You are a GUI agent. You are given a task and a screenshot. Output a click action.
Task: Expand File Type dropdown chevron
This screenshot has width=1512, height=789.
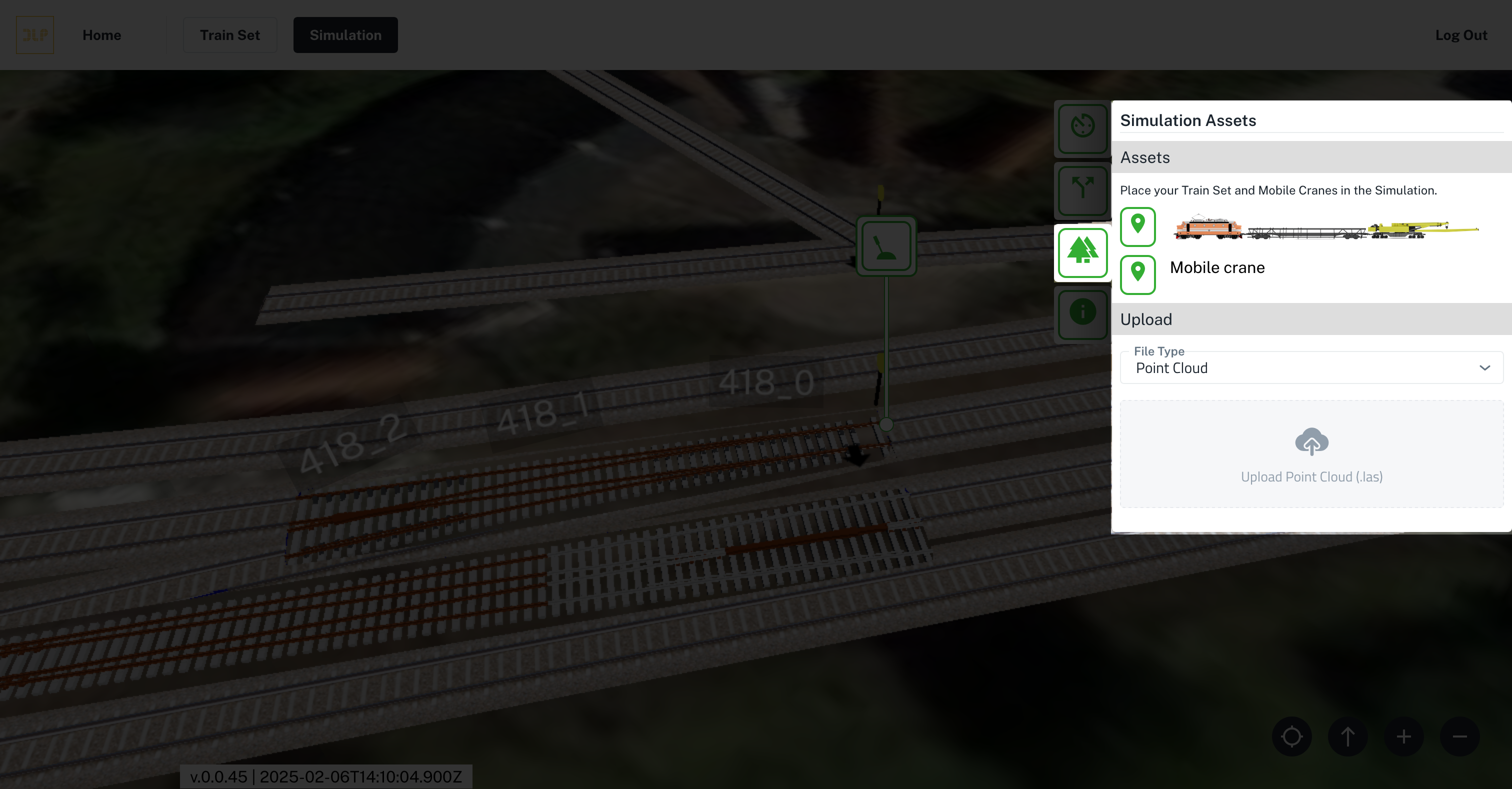(x=1484, y=368)
